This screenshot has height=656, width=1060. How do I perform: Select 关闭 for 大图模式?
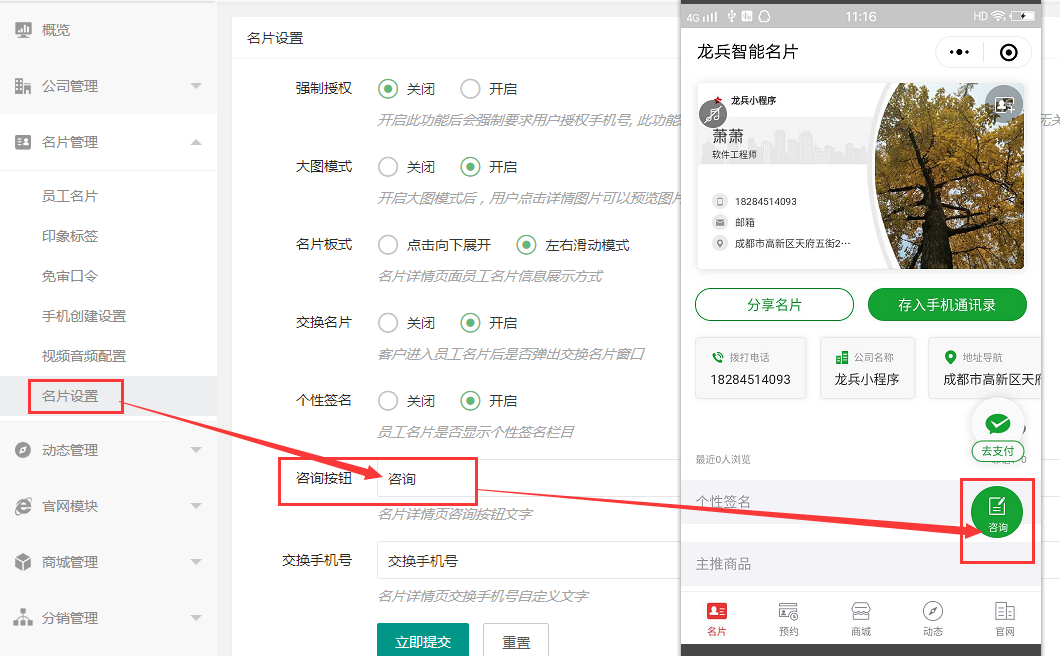tap(388, 167)
